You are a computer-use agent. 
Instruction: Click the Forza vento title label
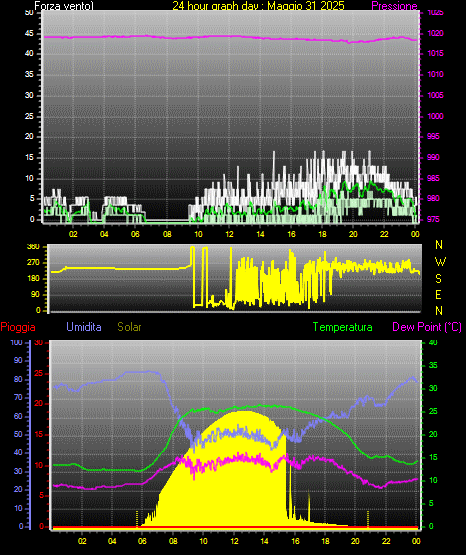[x=64, y=6]
